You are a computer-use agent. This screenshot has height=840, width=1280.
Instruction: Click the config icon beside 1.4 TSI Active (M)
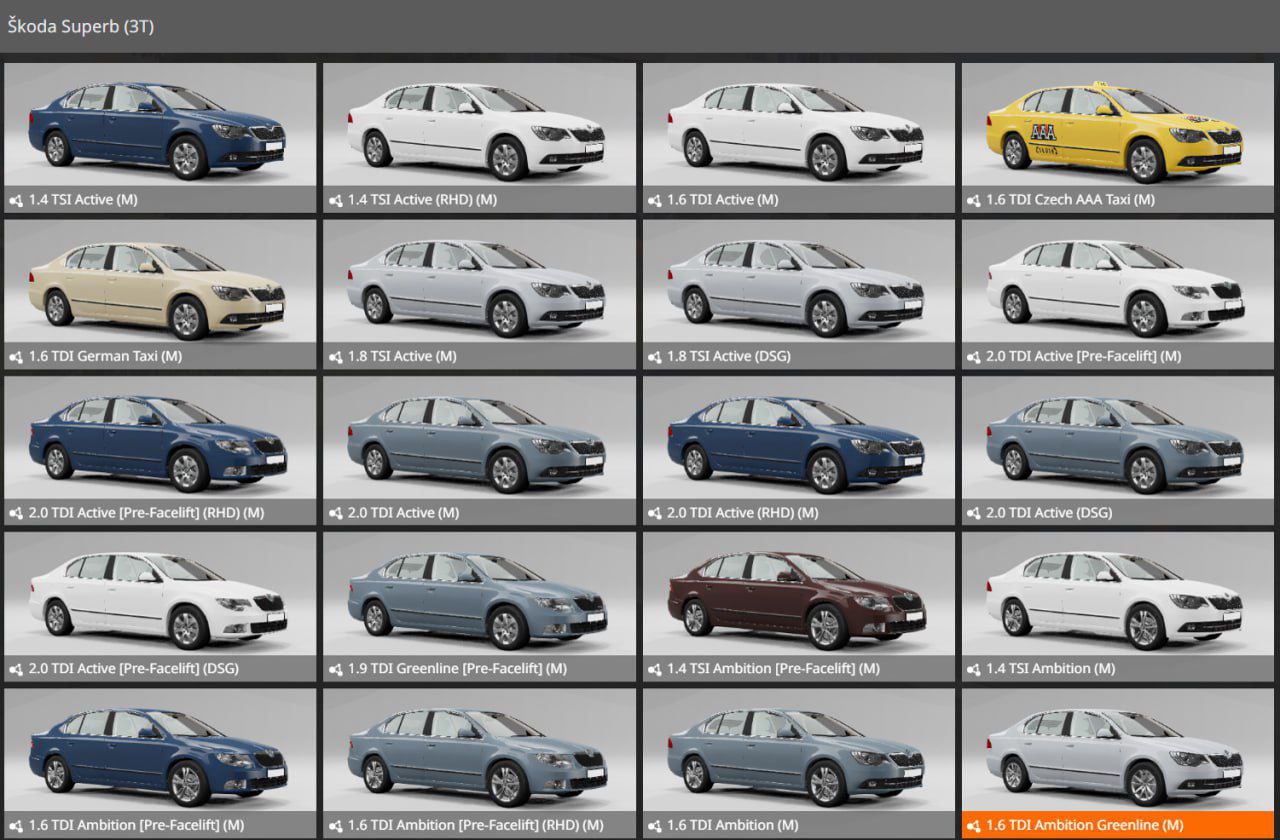tap(16, 200)
